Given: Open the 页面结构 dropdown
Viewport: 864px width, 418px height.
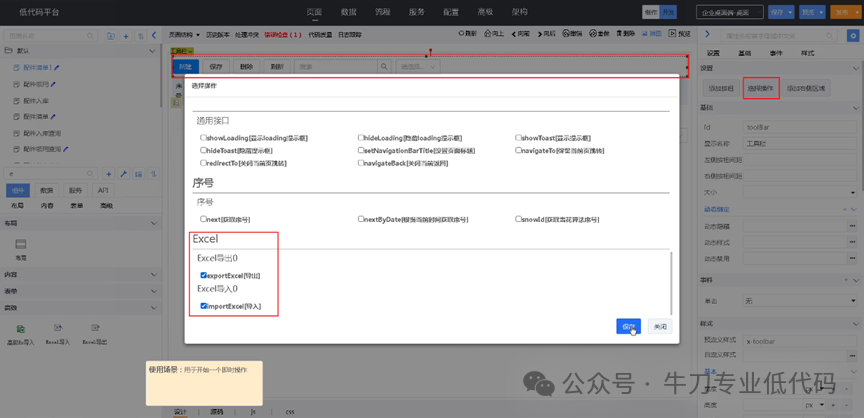Looking at the screenshot, I should click(x=184, y=34).
